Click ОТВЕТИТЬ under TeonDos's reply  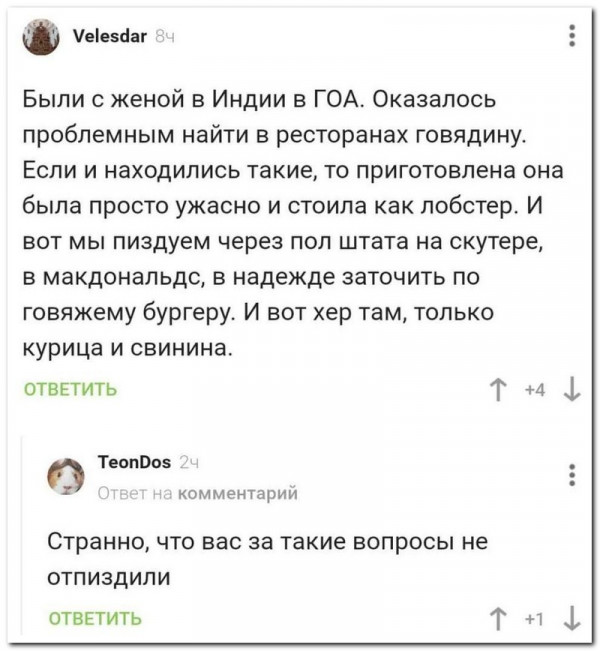pyautogui.click(x=95, y=618)
